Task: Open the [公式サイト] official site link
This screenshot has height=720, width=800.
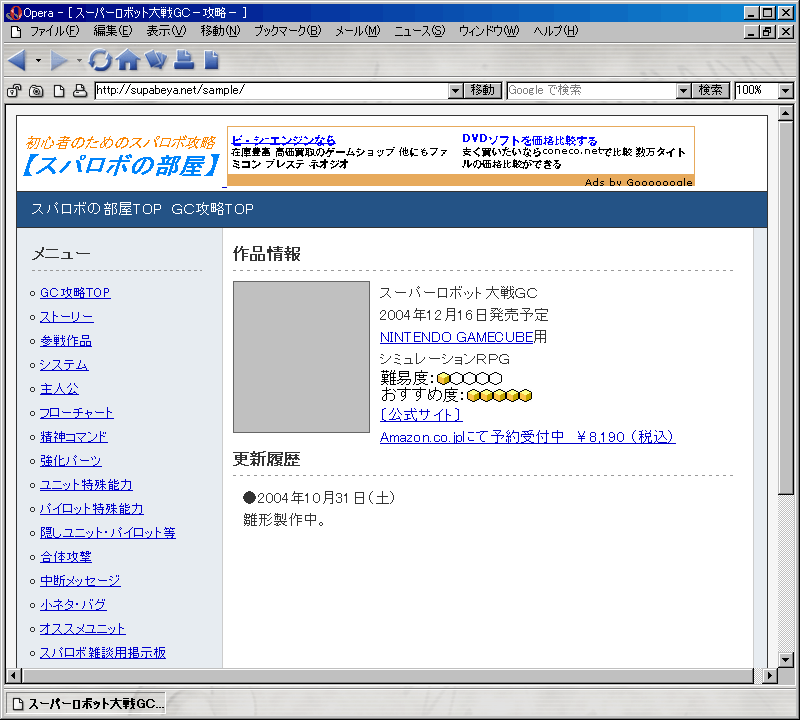Action: tap(421, 414)
